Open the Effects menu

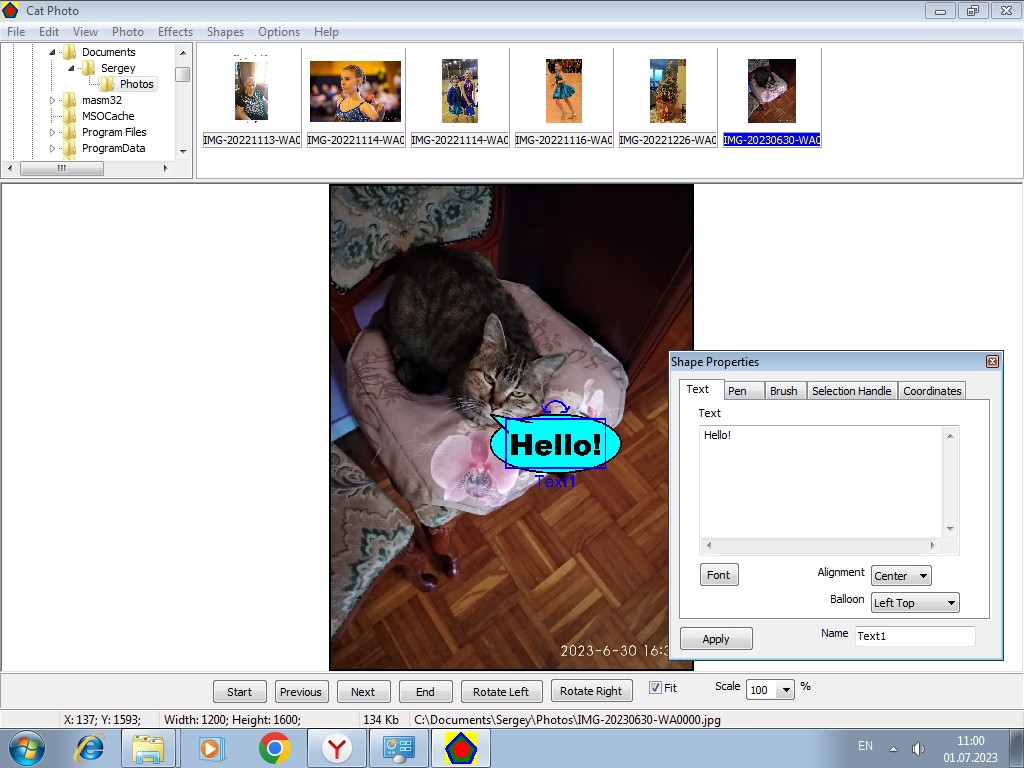pyautogui.click(x=175, y=32)
